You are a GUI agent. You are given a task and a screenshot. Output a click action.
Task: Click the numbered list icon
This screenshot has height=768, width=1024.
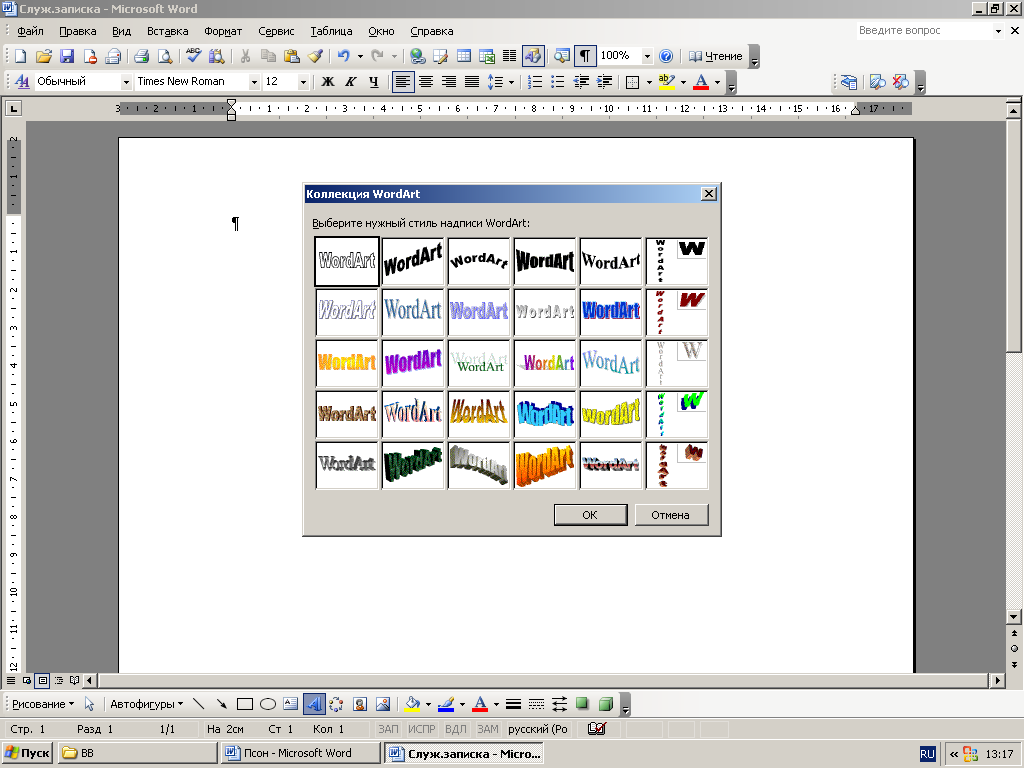(x=534, y=82)
